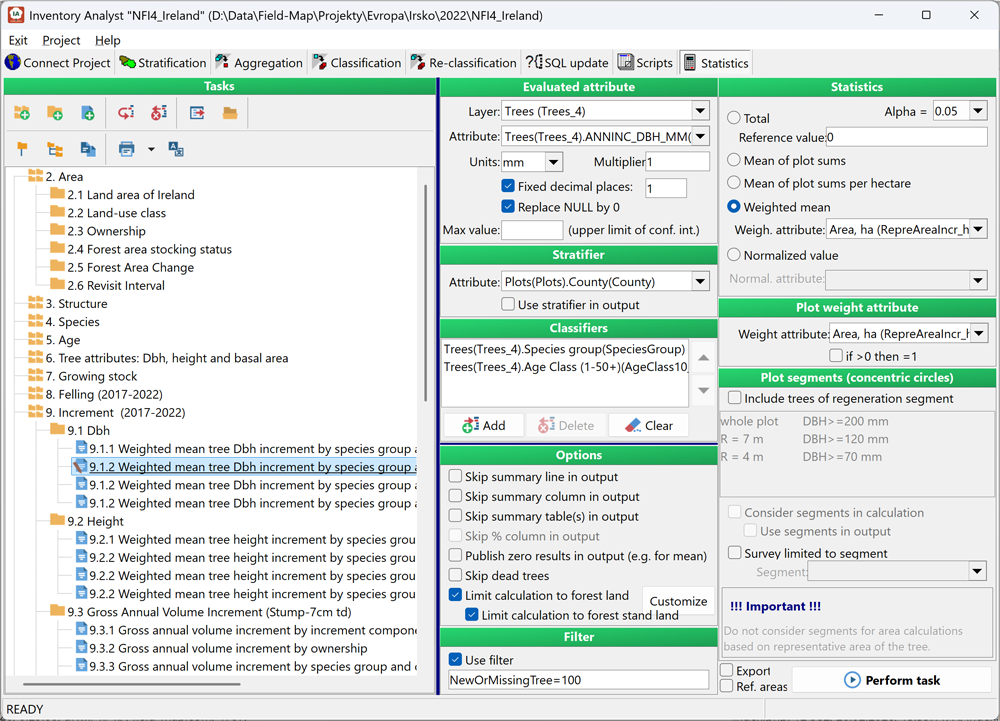Enable Skip dead trees option
This screenshot has width=1000, height=721.
click(x=456, y=575)
